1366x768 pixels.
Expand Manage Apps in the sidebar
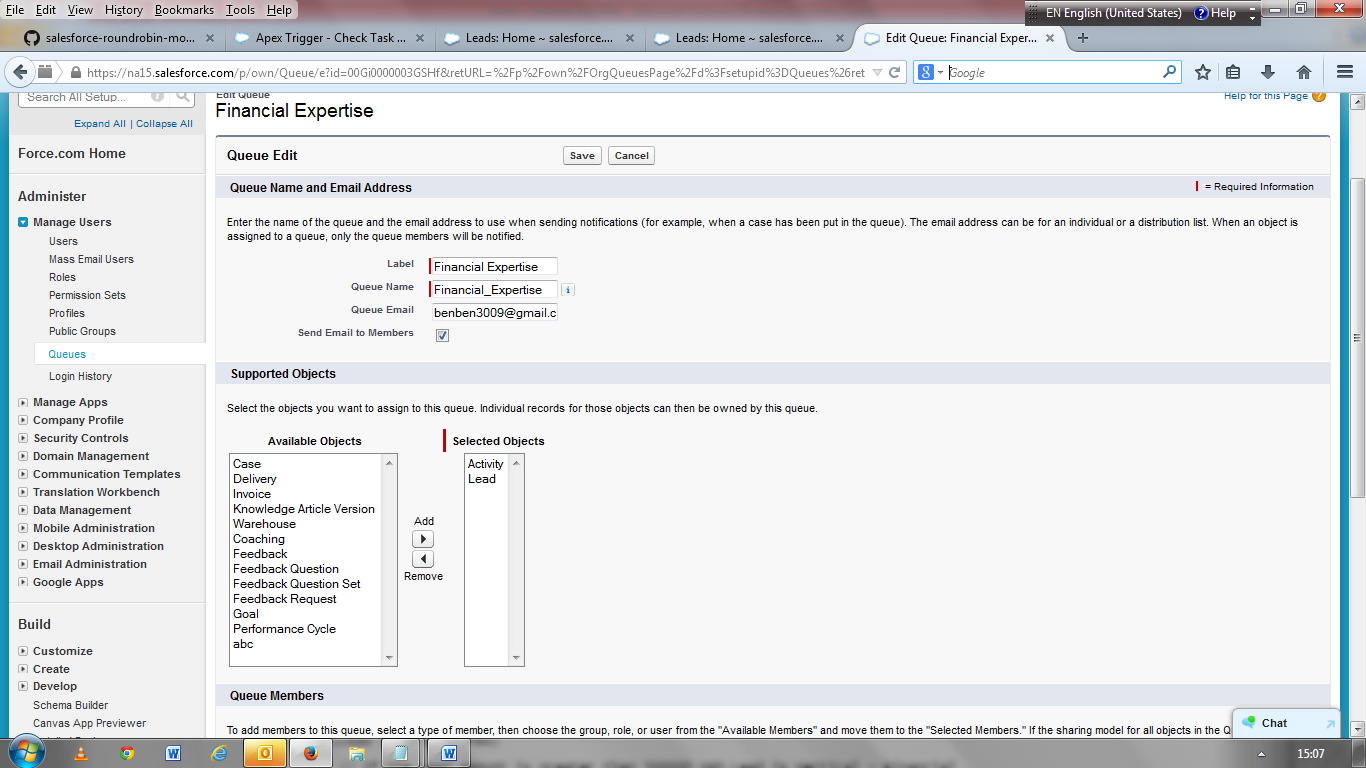pyautogui.click(x=23, y=402)
